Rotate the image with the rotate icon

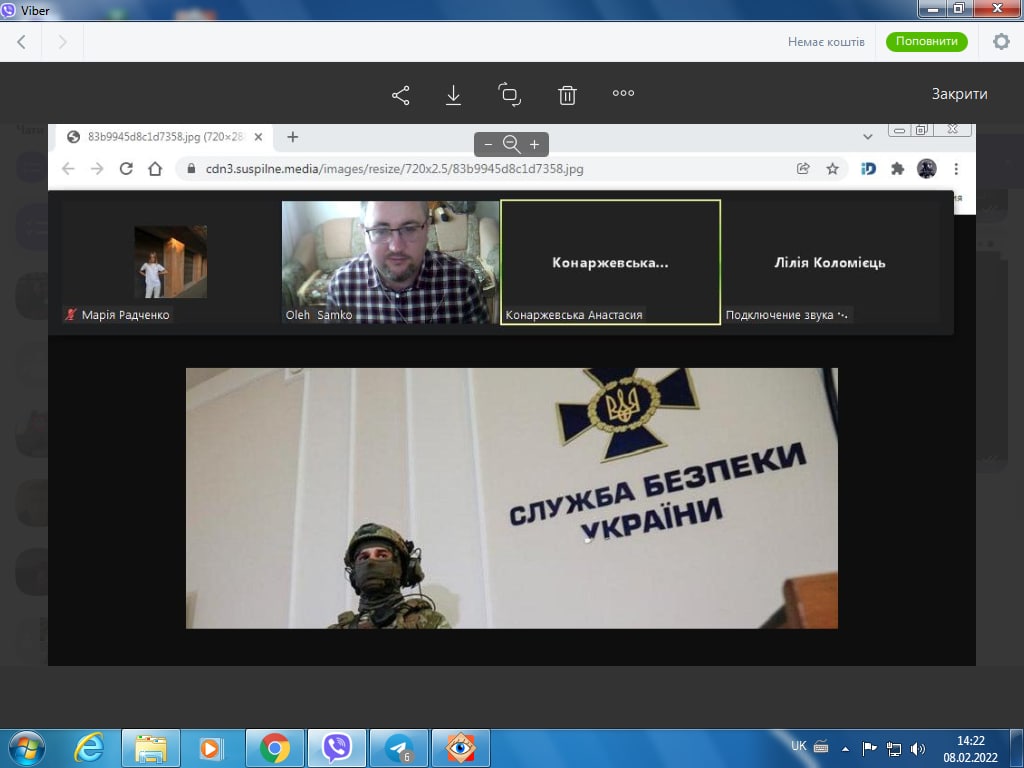point(509,94)
